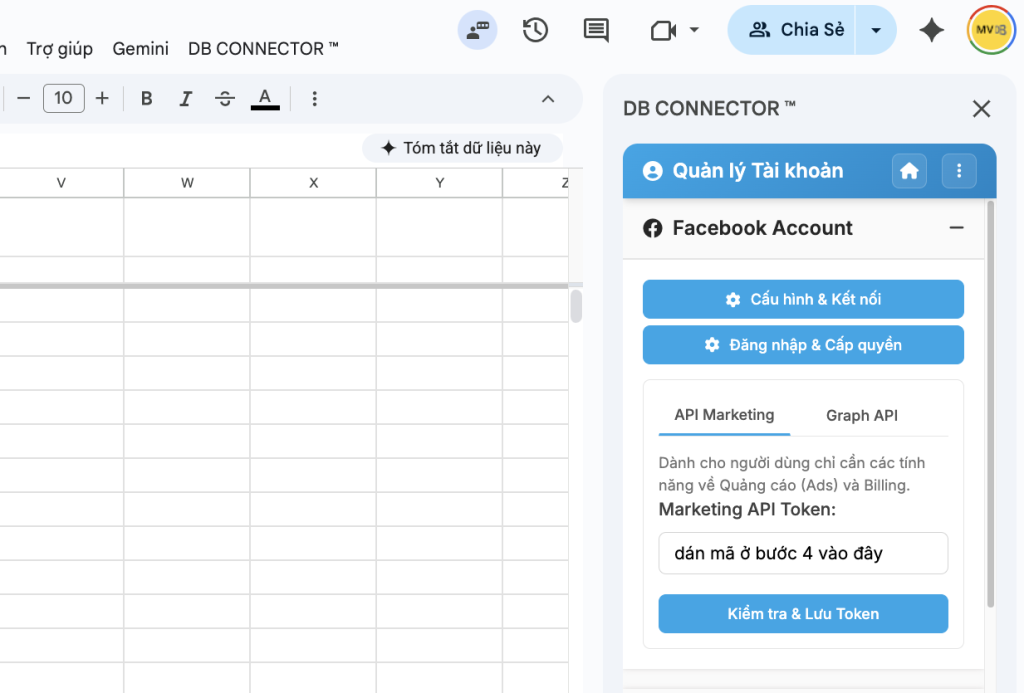
Task: Open Chia Sẻ share options arrow
Action: tap(876, 30)
